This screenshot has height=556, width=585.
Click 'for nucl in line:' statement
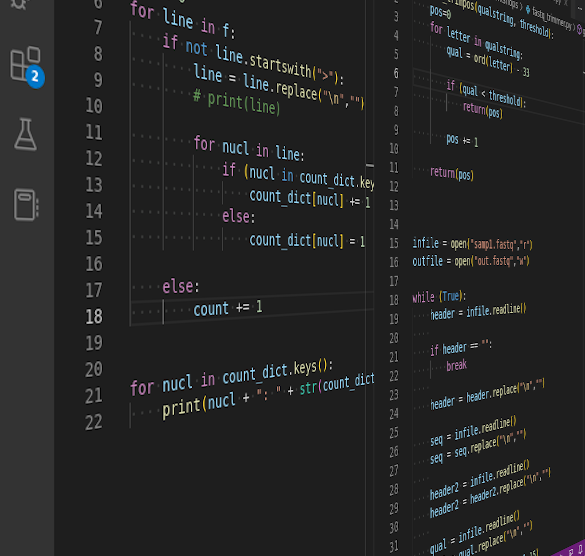point(249,149)
